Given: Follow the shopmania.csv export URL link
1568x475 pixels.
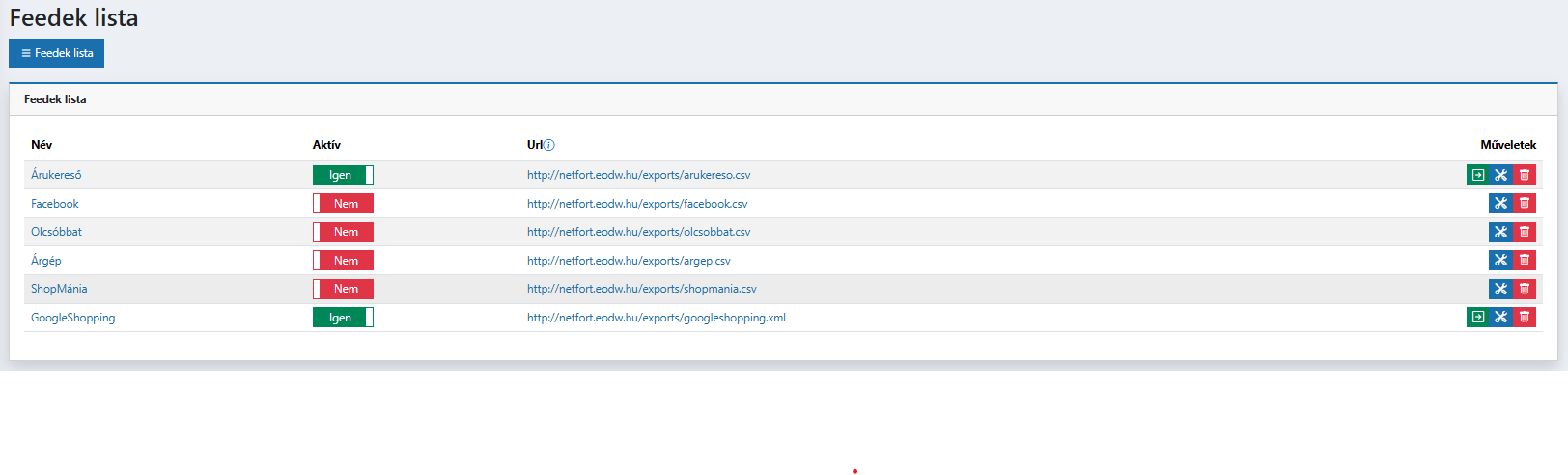Looking at the screenshot, I should click(641, 289).
